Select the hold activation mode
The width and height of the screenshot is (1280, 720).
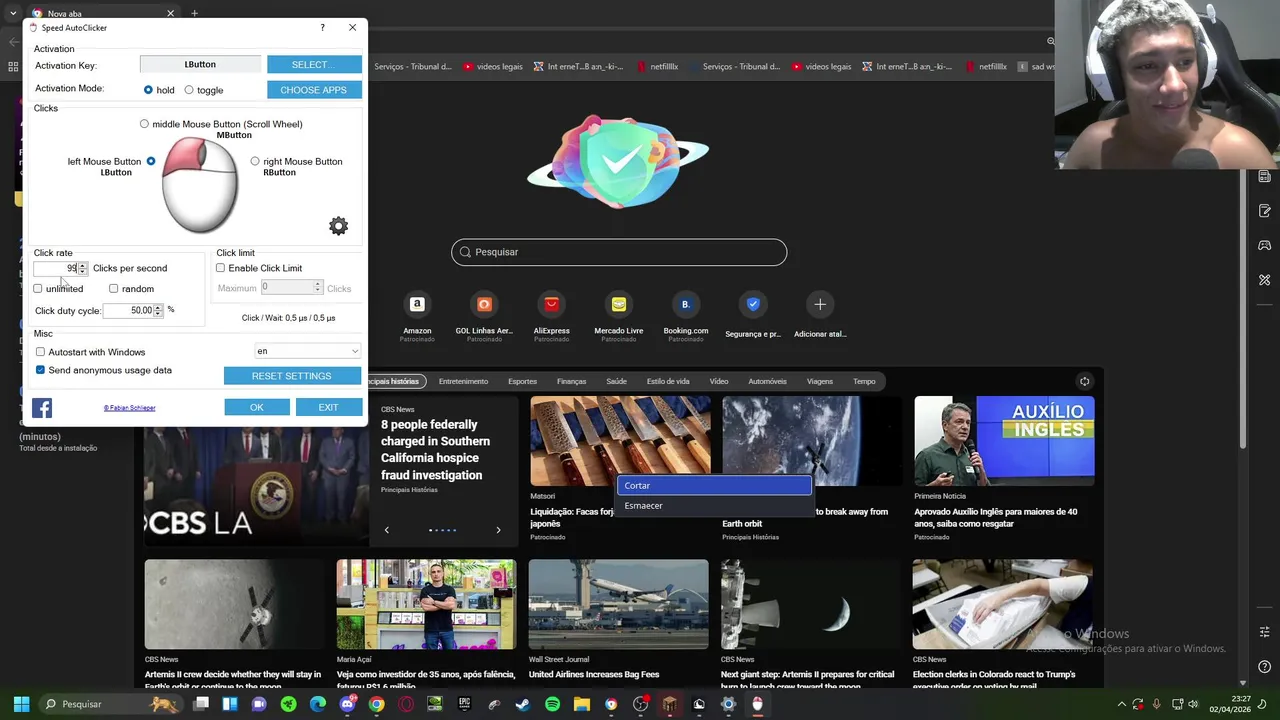[148, 90]
